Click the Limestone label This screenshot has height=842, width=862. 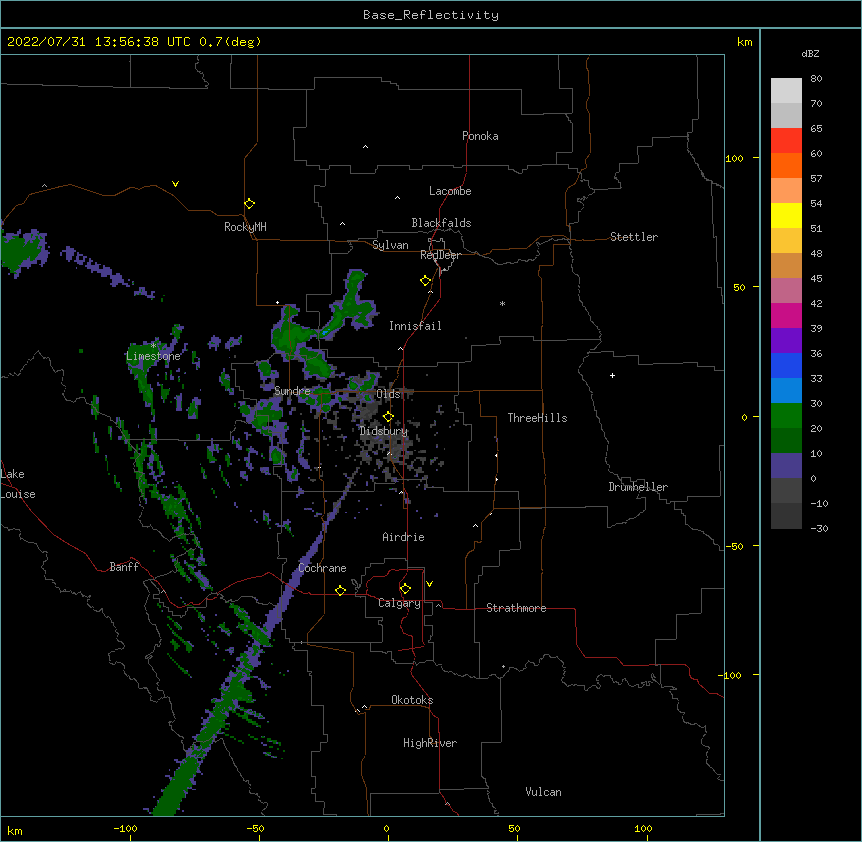(x=153, y=356)
